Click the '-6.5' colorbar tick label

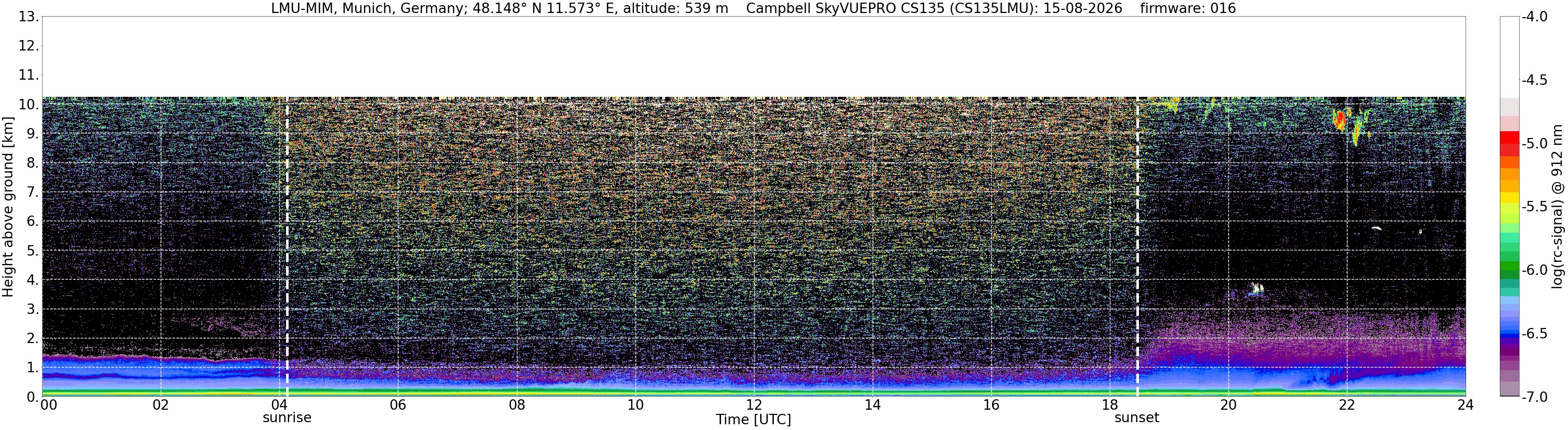click(1535, 334)
